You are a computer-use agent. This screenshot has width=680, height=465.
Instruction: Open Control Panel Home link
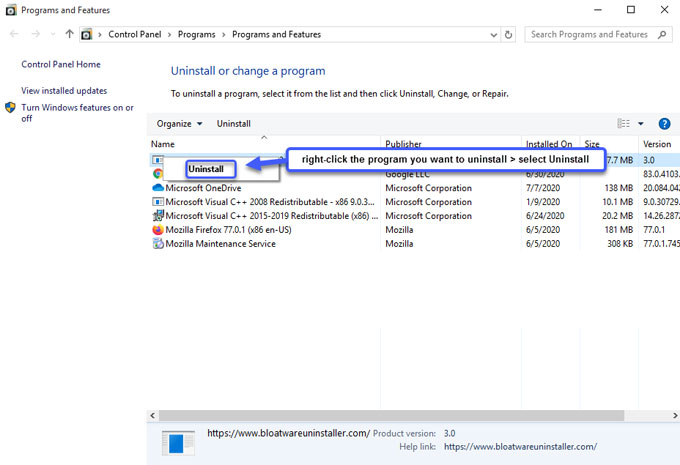coord(61,64)
